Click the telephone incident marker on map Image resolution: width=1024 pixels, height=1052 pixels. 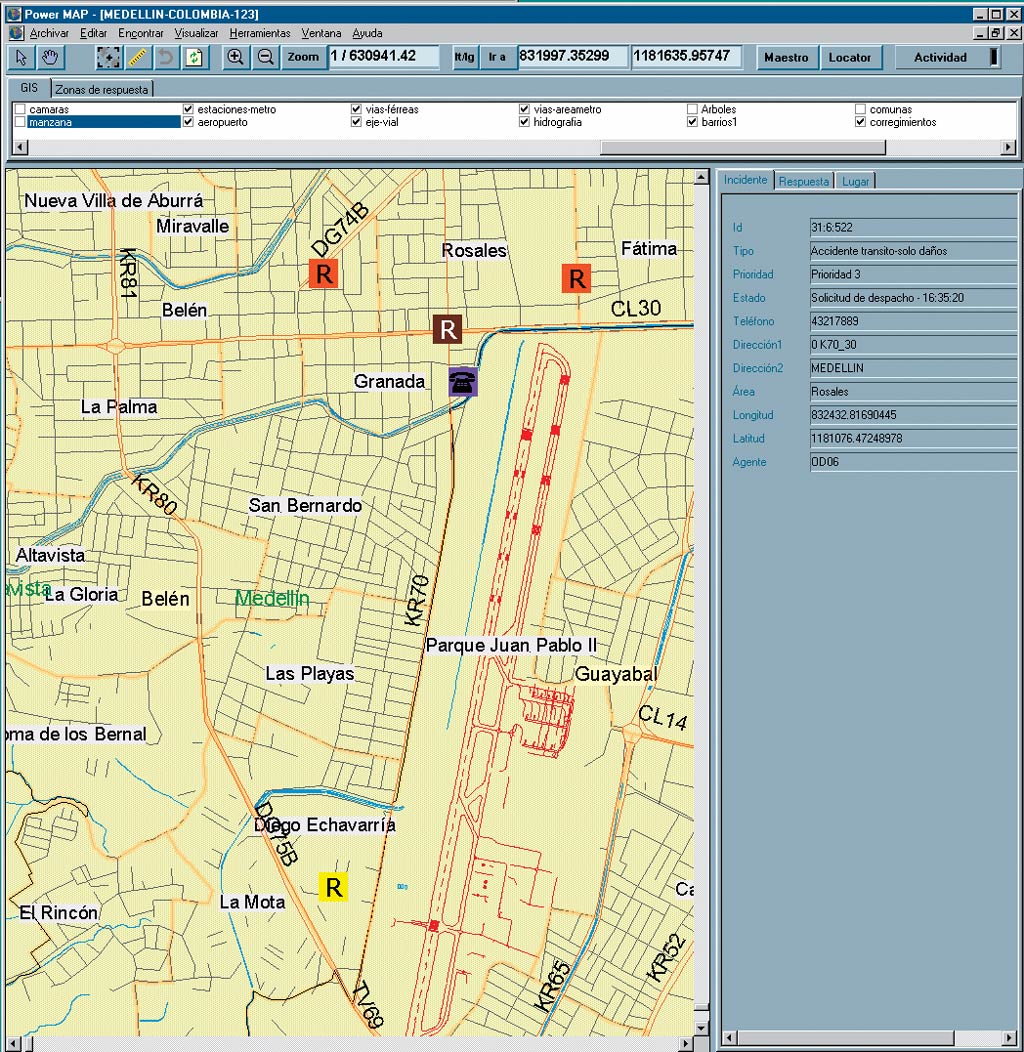tap(462, 381)
